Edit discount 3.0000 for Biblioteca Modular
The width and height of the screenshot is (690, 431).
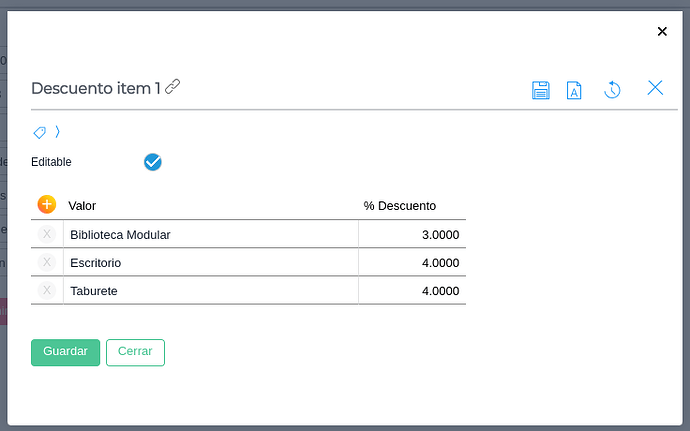point(412,235)
